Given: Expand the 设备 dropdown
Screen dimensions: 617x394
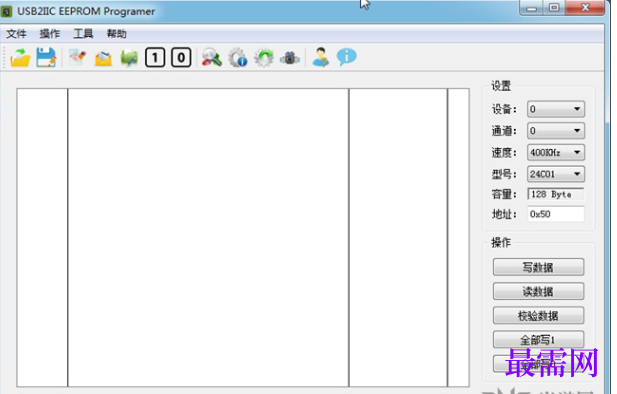Looking at the screenshot, I should click(x=556, y=109).
